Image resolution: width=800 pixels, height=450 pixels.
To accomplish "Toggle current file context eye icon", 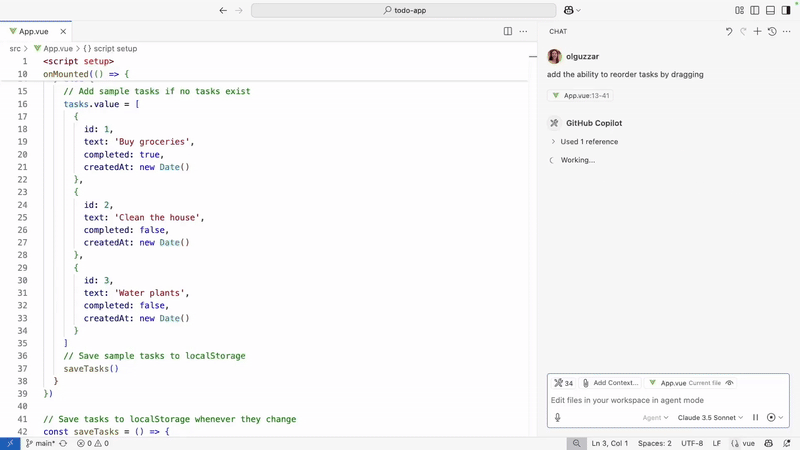I will (730, 383).
